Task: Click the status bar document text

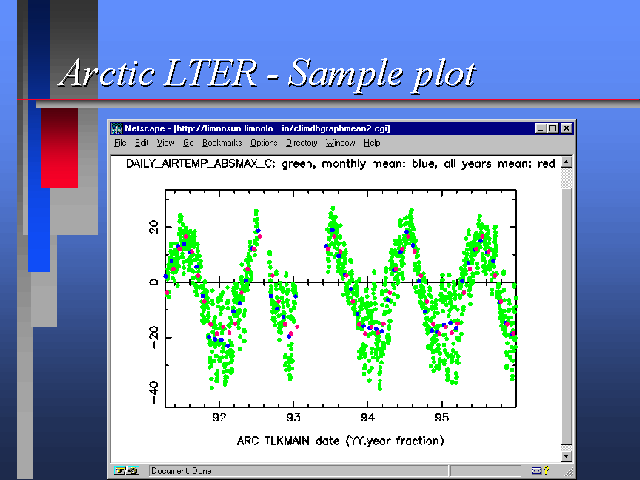Action: pyautogui.click(x=181, y=471)
